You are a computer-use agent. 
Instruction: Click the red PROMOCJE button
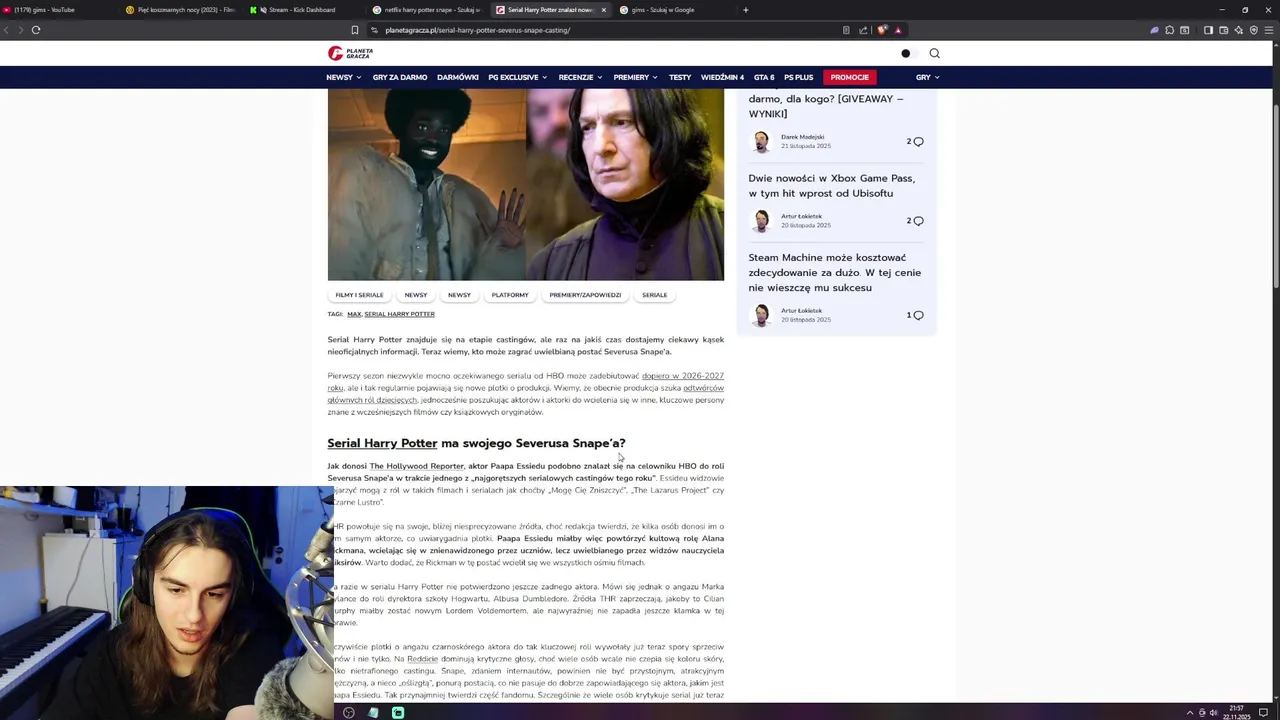tap(849, 77)
